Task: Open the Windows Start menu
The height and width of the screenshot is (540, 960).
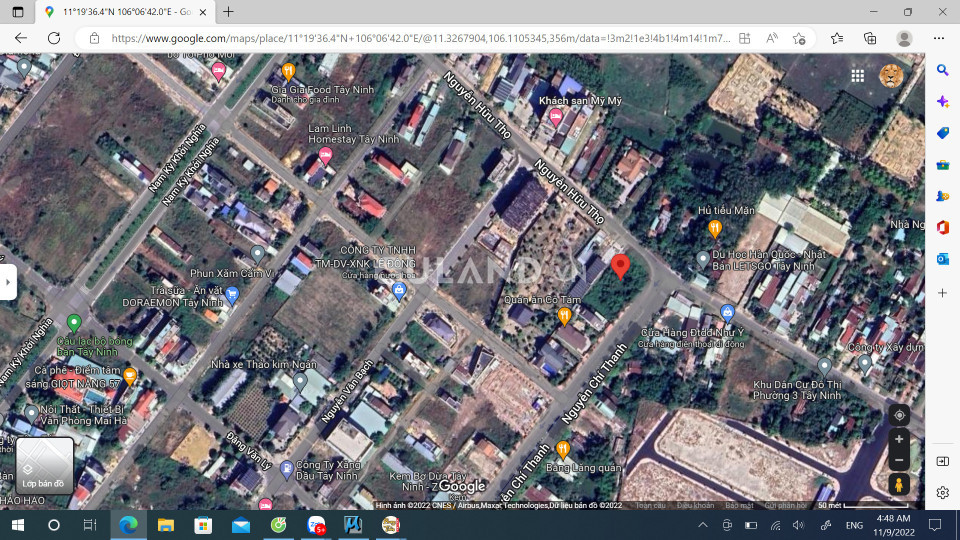Action: tap(18, 525)
